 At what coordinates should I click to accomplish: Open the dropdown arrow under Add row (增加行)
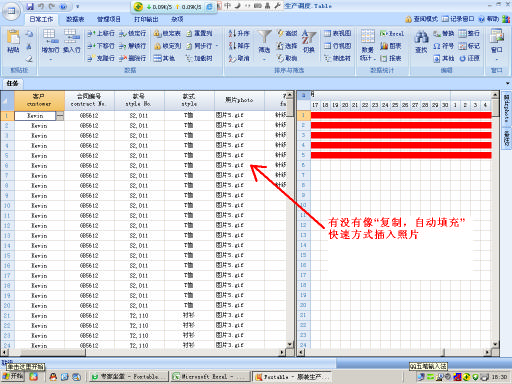click(51, 60)
